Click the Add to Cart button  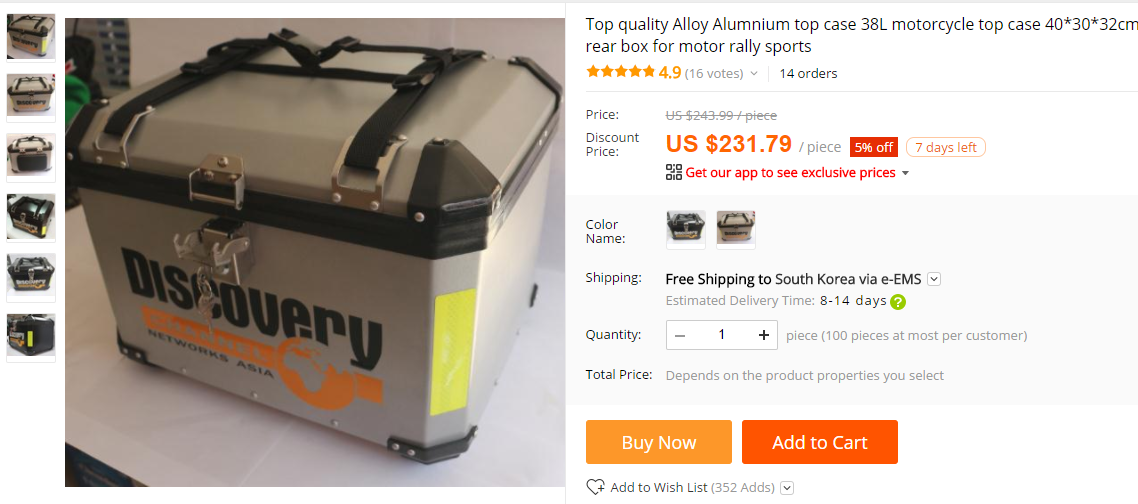pos(819,442)
